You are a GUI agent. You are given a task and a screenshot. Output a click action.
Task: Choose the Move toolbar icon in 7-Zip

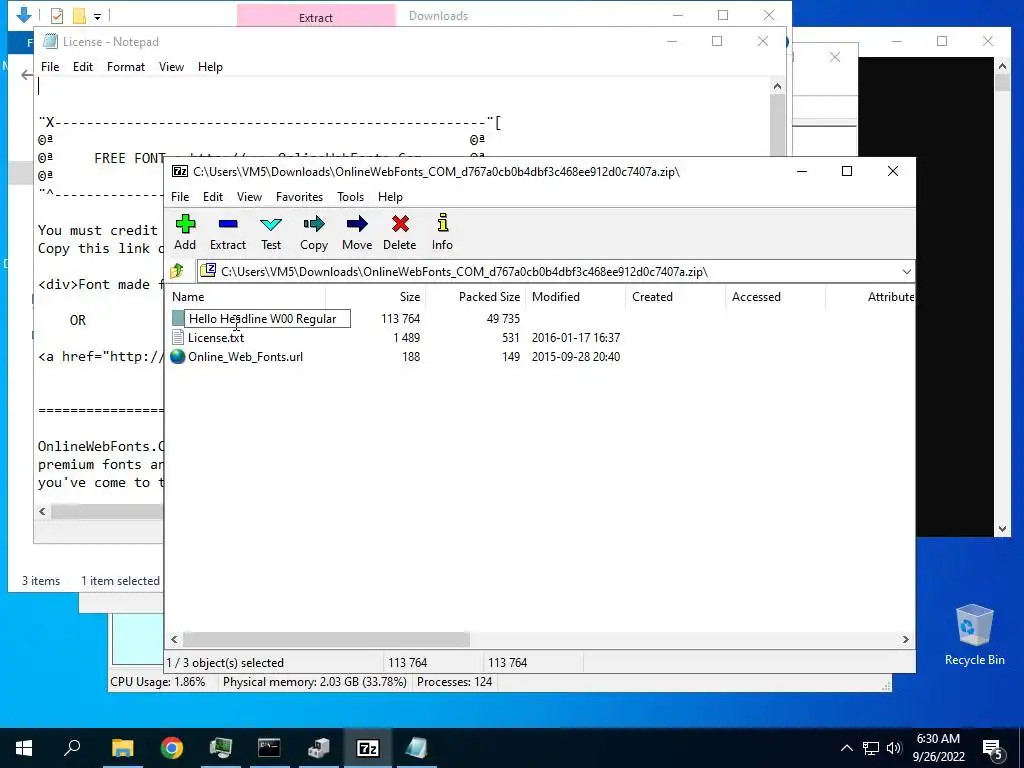click(357, 232)
